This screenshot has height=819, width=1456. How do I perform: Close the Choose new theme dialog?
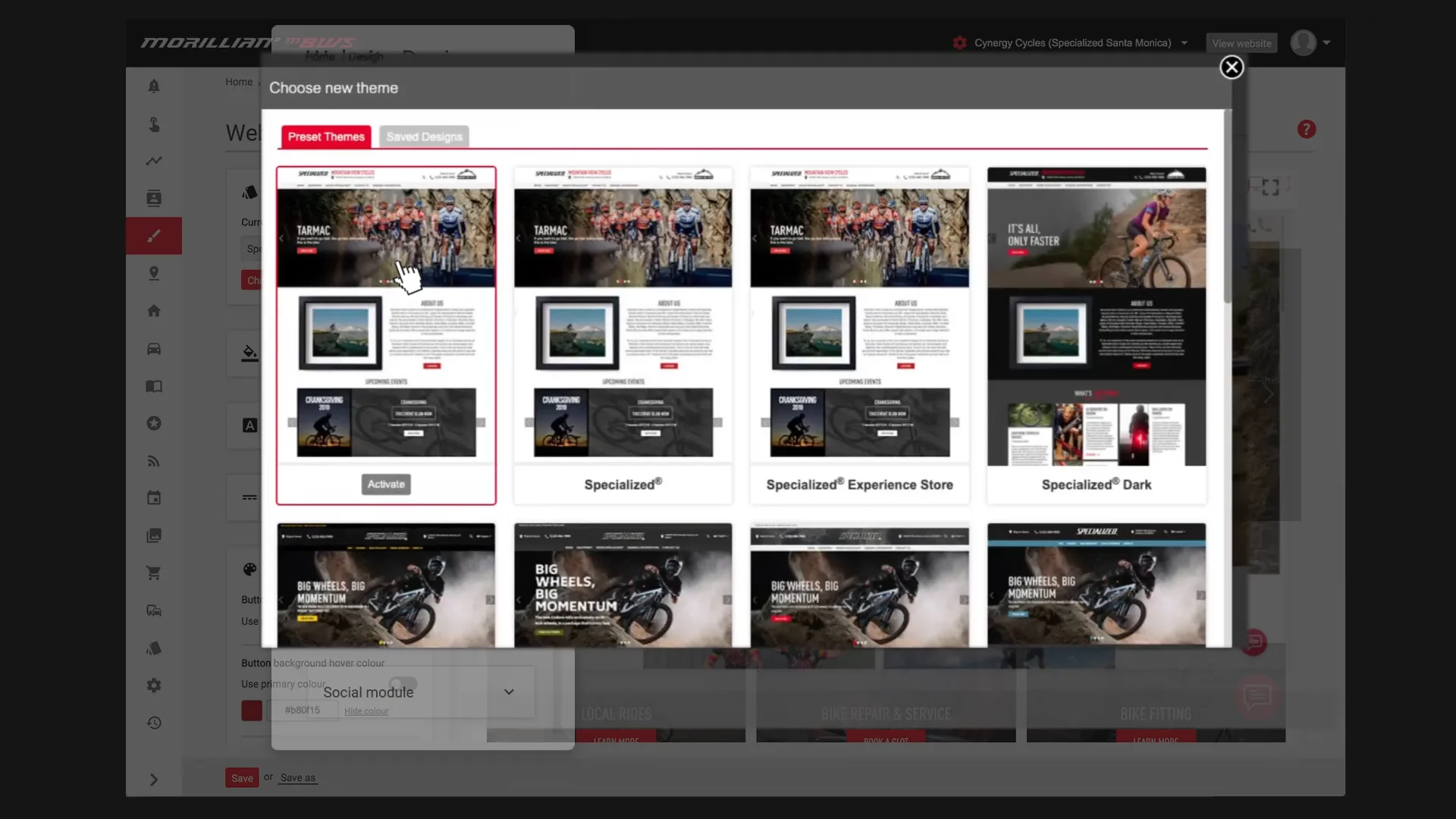1232,67
